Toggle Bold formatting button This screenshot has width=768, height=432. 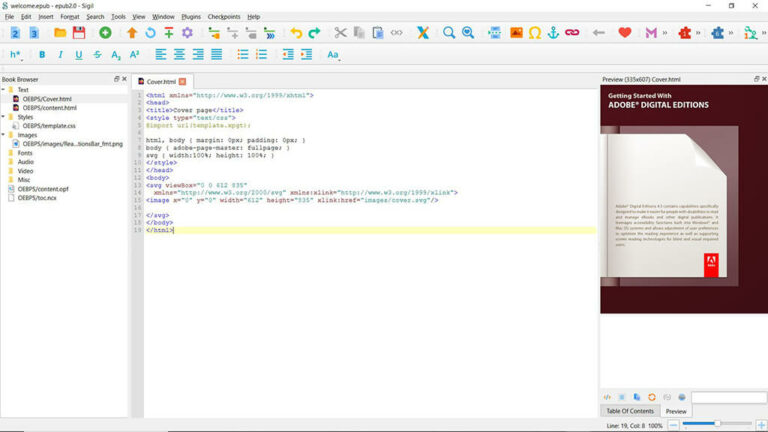pyautogui.click(x=42, y=55)
